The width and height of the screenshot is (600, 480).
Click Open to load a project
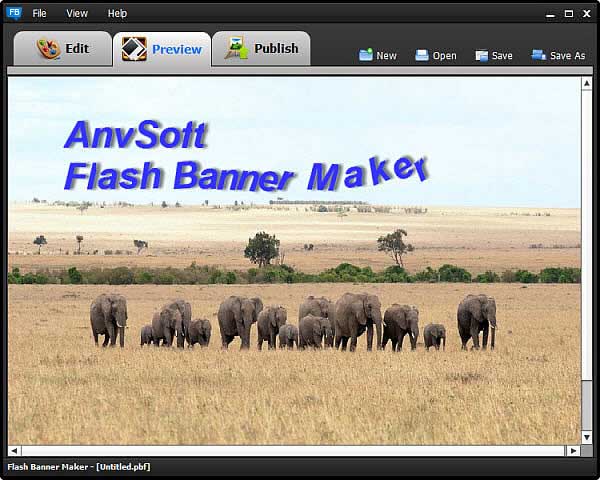point(436,56)
